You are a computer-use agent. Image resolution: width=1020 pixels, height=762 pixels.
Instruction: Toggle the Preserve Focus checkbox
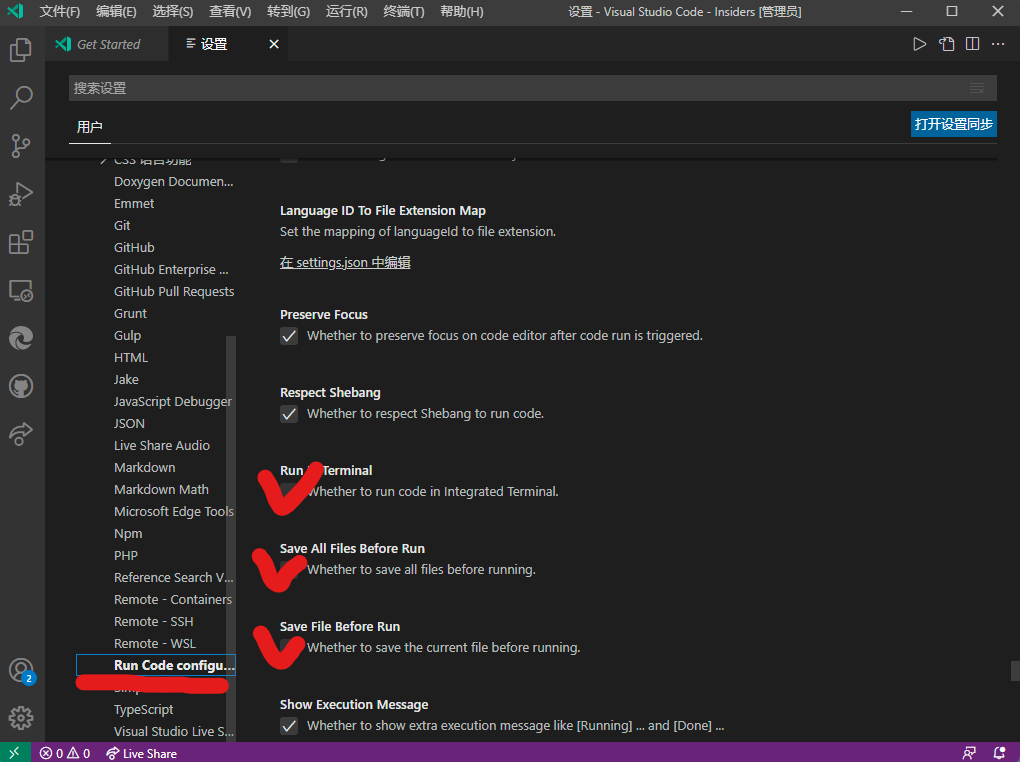point(289,336)
